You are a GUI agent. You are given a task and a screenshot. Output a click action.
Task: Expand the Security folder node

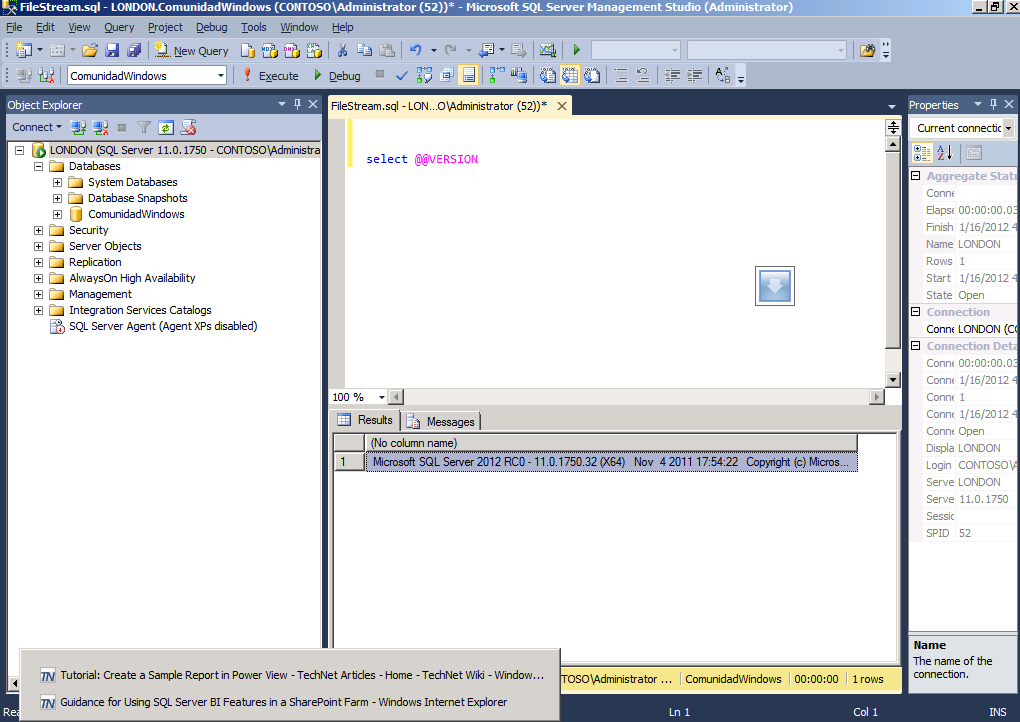pos(38,230)
